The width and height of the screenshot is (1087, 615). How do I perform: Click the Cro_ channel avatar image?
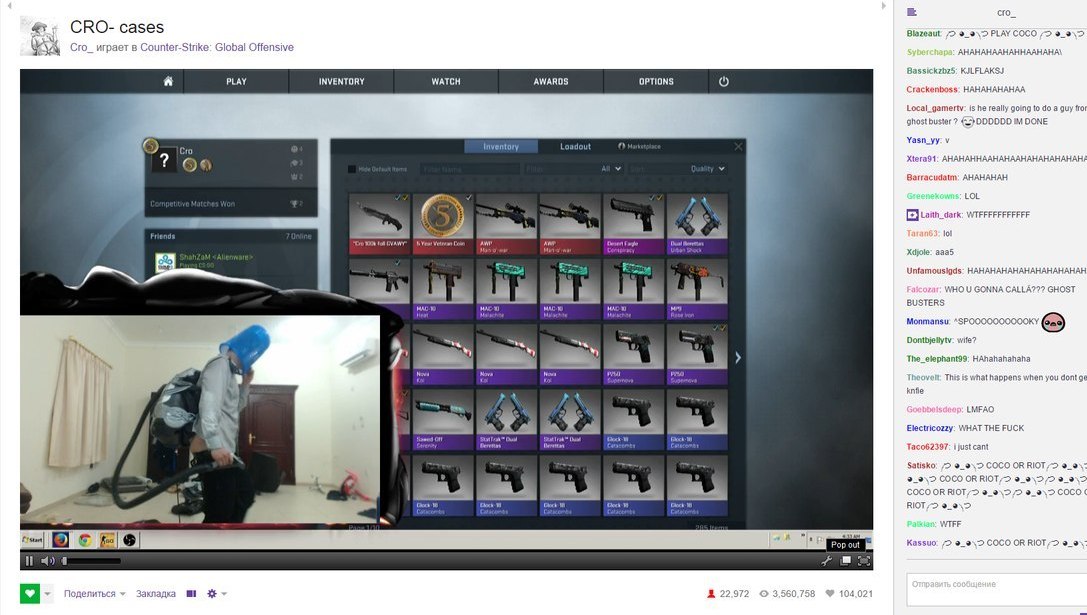point(40,36)
